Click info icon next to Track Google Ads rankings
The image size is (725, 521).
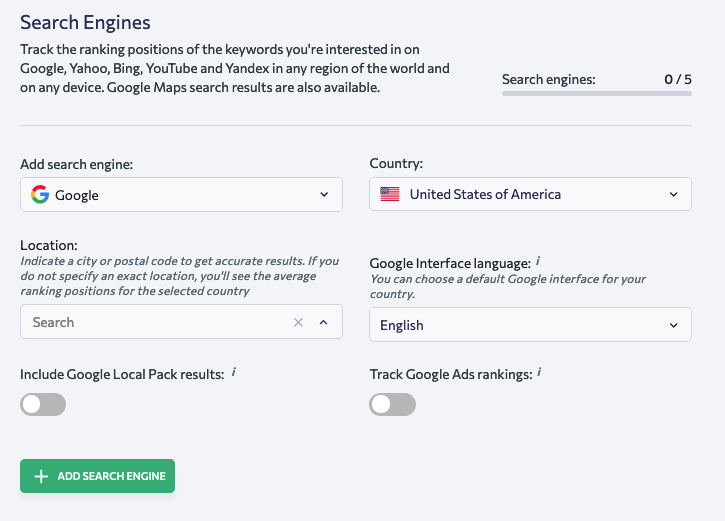point(539,372)
